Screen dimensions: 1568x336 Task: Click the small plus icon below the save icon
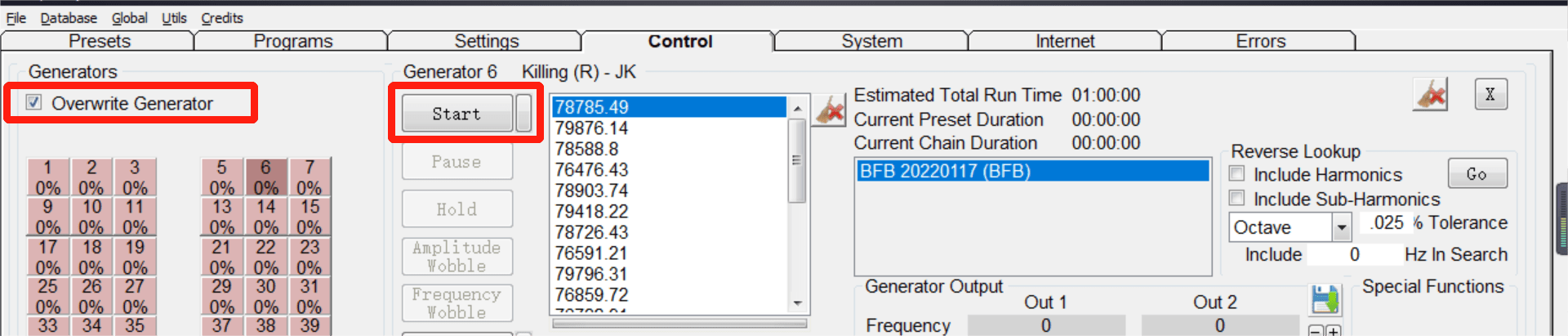point(1333,331)
